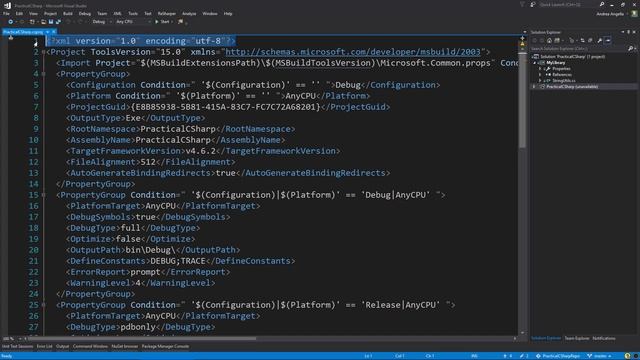Expand the Properties node
640x360 pixels.
click(540, 69)
